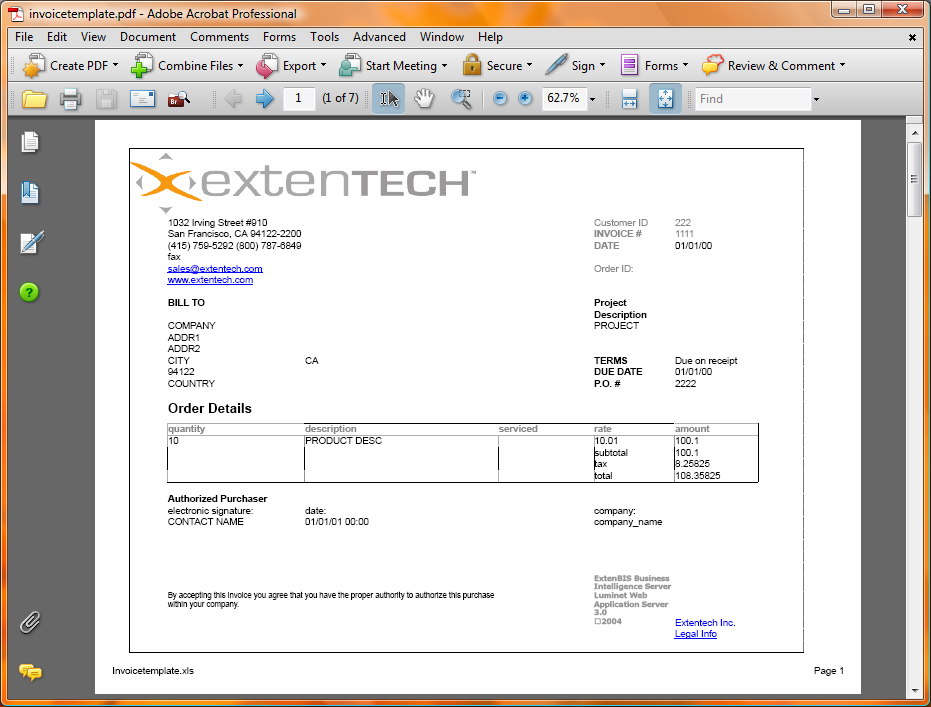Click the Review & Comment icon
931x707 pixels.
point(712,65)
